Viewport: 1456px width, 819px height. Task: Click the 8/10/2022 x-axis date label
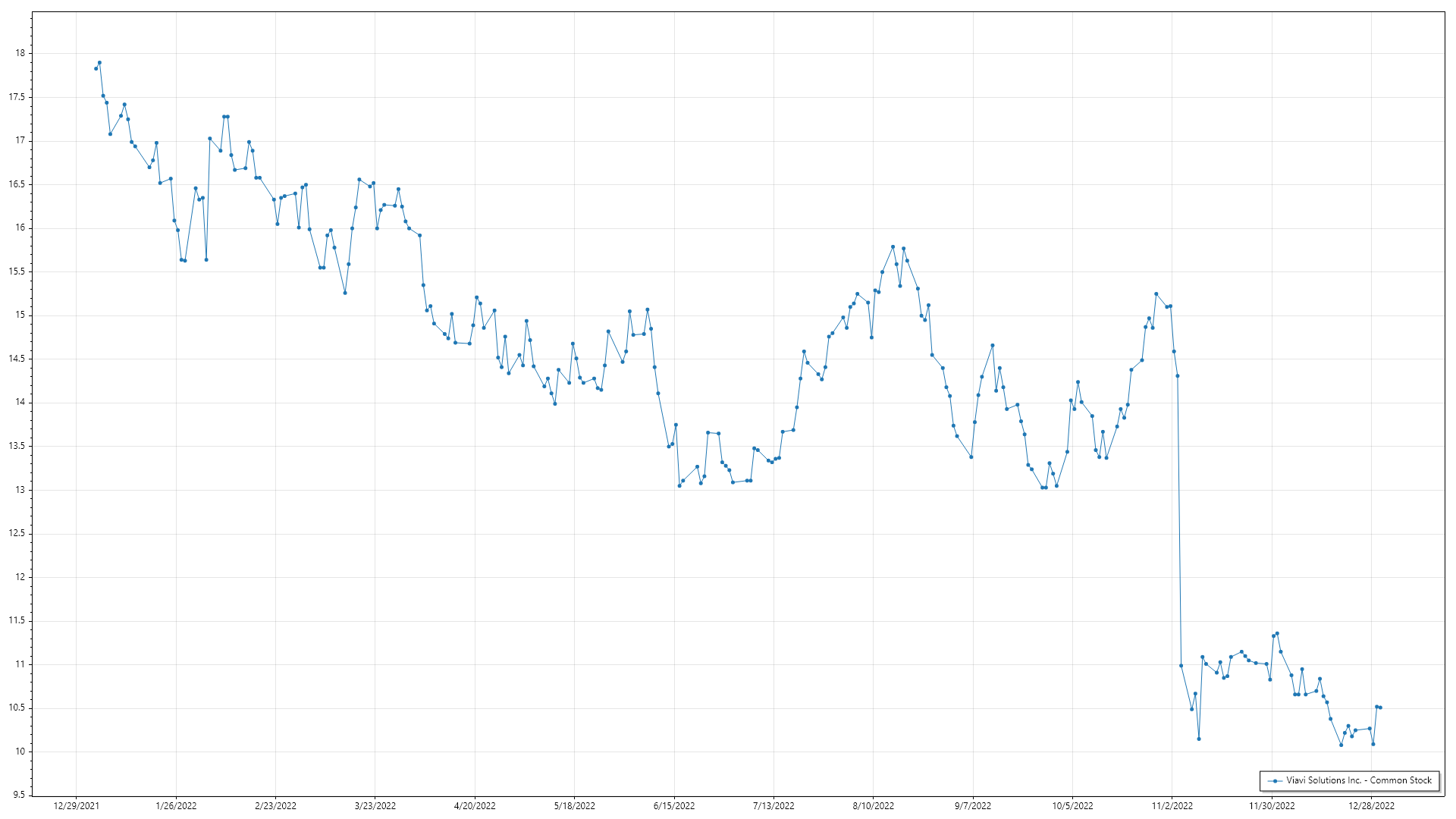[874, 806]
